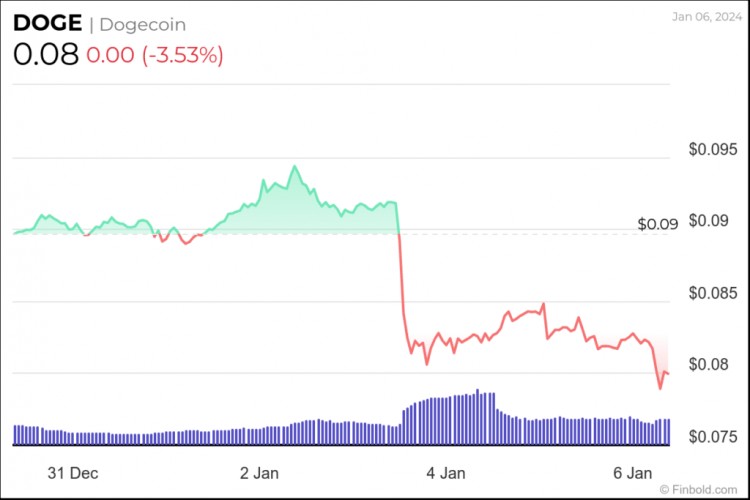The height and width of the screenshot is (500, 750).
Task: Click the right endpoint of the price line
Action: coord(668,374)
